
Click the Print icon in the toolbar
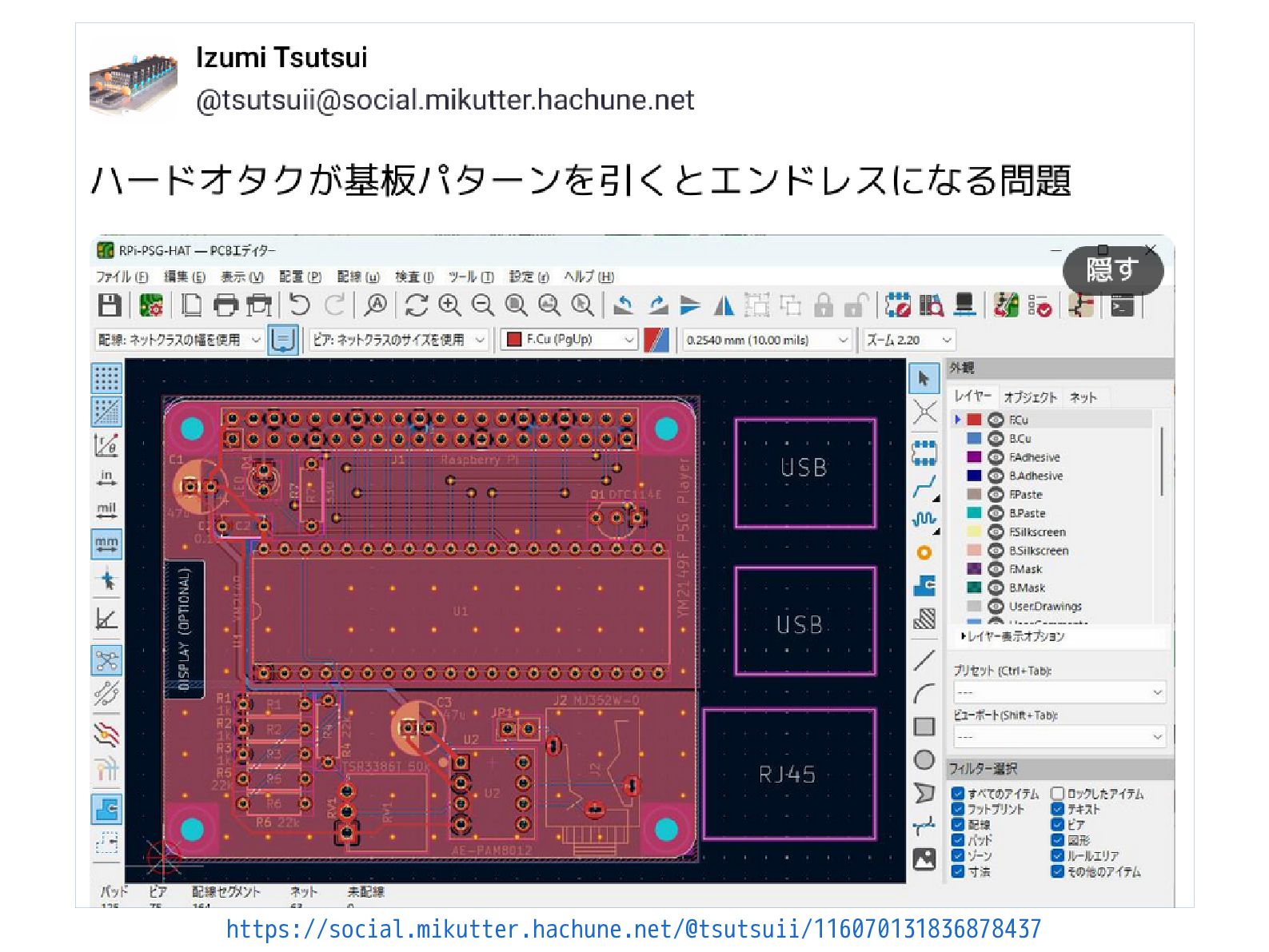point(226,305)
